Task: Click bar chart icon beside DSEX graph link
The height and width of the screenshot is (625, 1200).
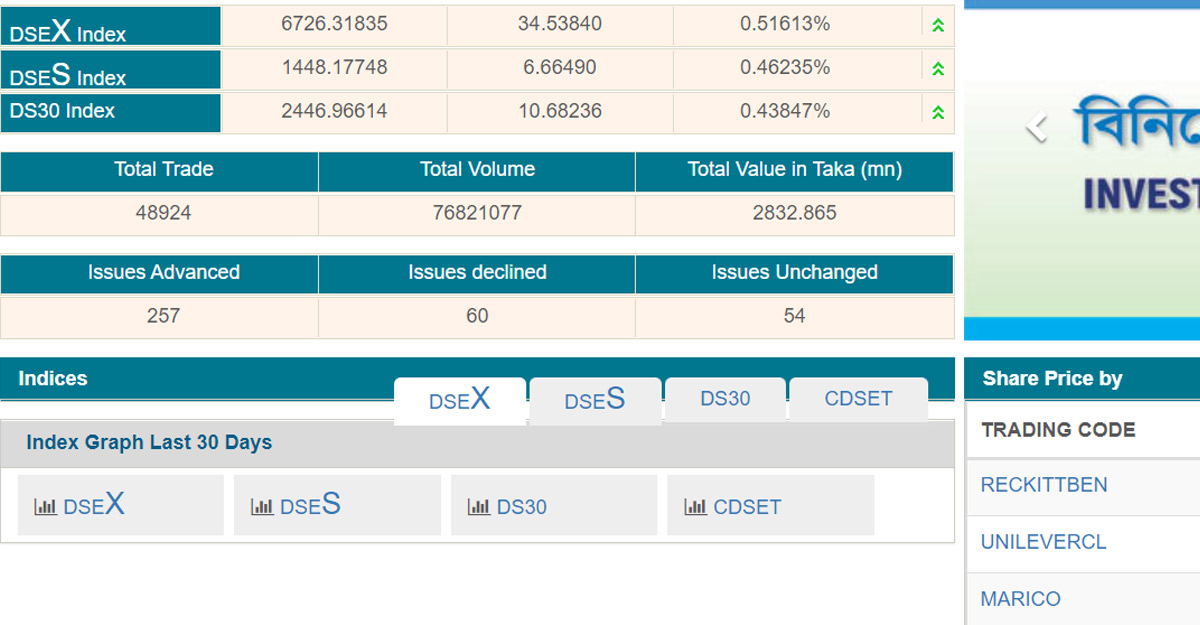Action: (x=45, y=507)
